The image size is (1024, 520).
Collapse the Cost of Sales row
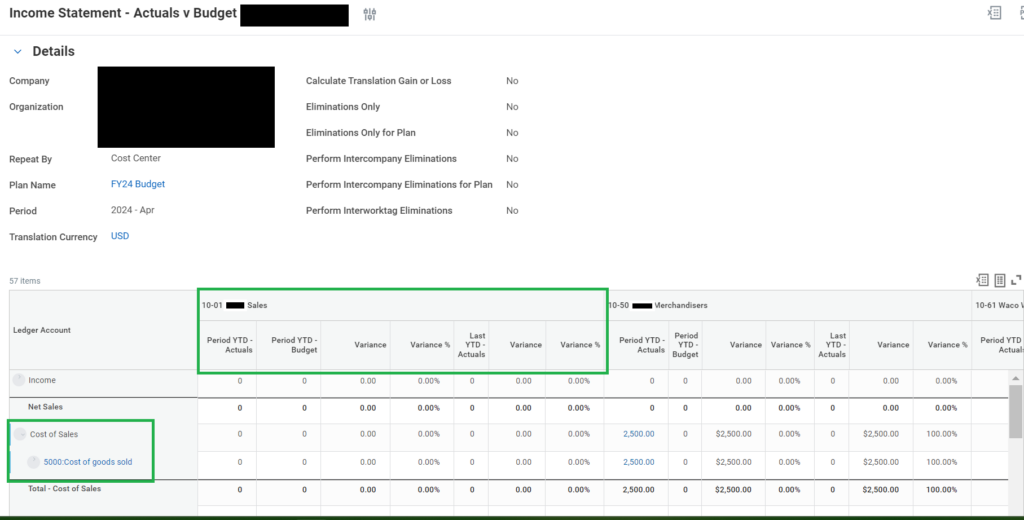click(x=20, y=434)
